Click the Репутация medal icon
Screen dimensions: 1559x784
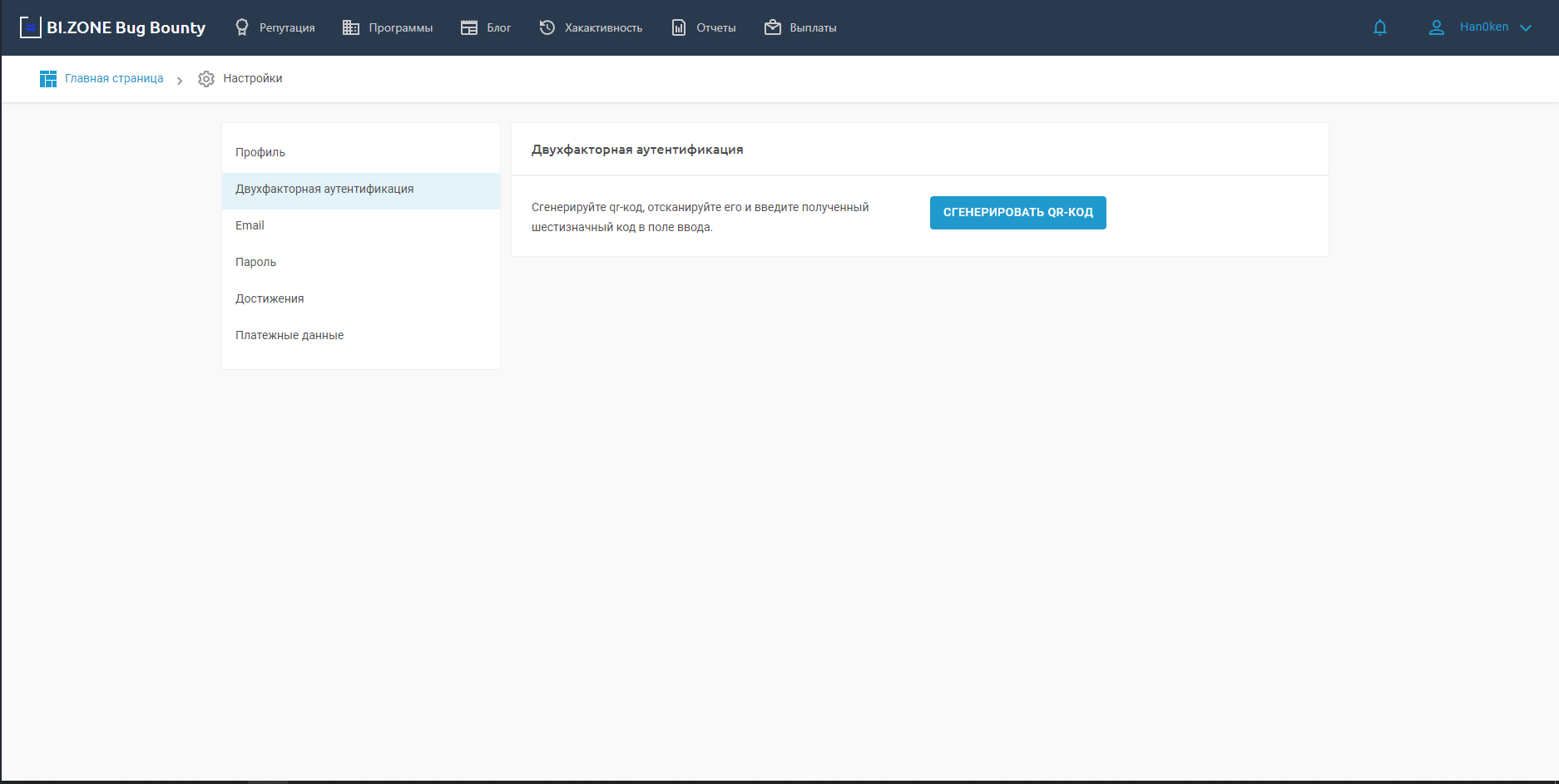click(x=242, y=27)
